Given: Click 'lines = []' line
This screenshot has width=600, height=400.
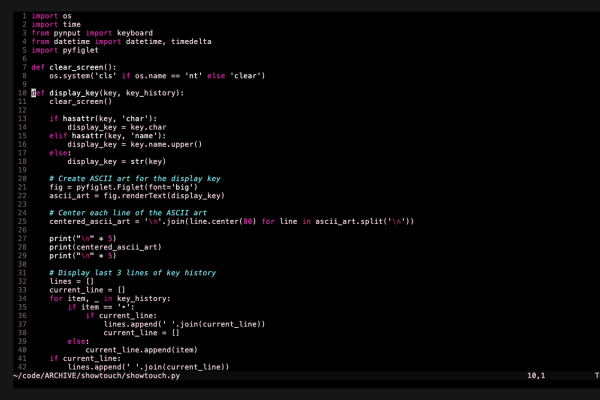Looking at the screenshot, I should (x=72, y=281).
